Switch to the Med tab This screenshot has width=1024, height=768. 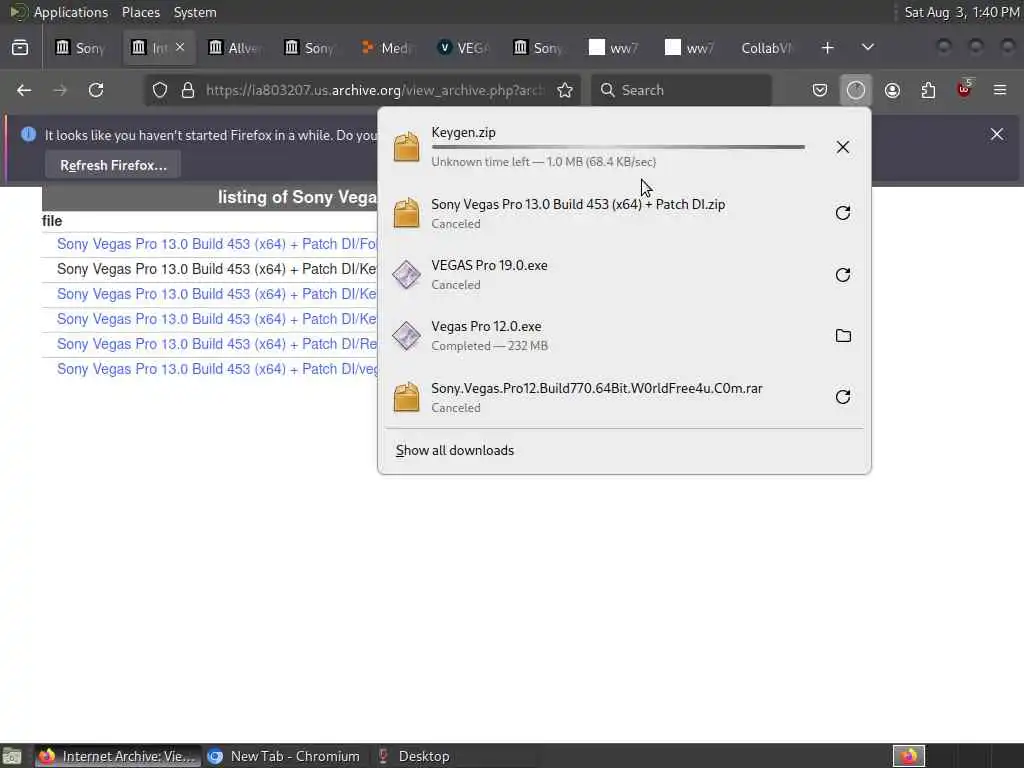click(387, 48)
